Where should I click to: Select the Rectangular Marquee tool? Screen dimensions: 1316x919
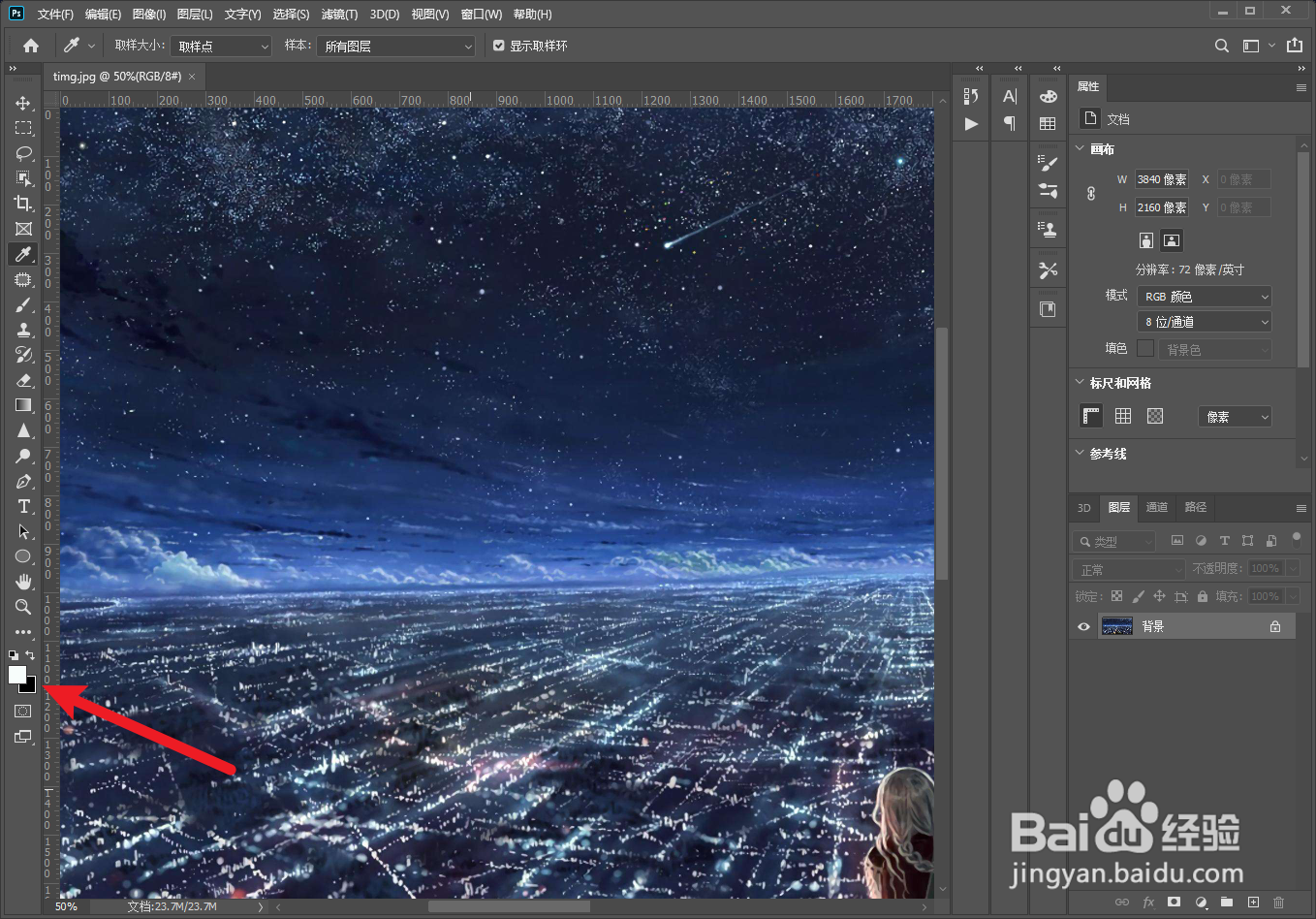(x=23, y=128)
